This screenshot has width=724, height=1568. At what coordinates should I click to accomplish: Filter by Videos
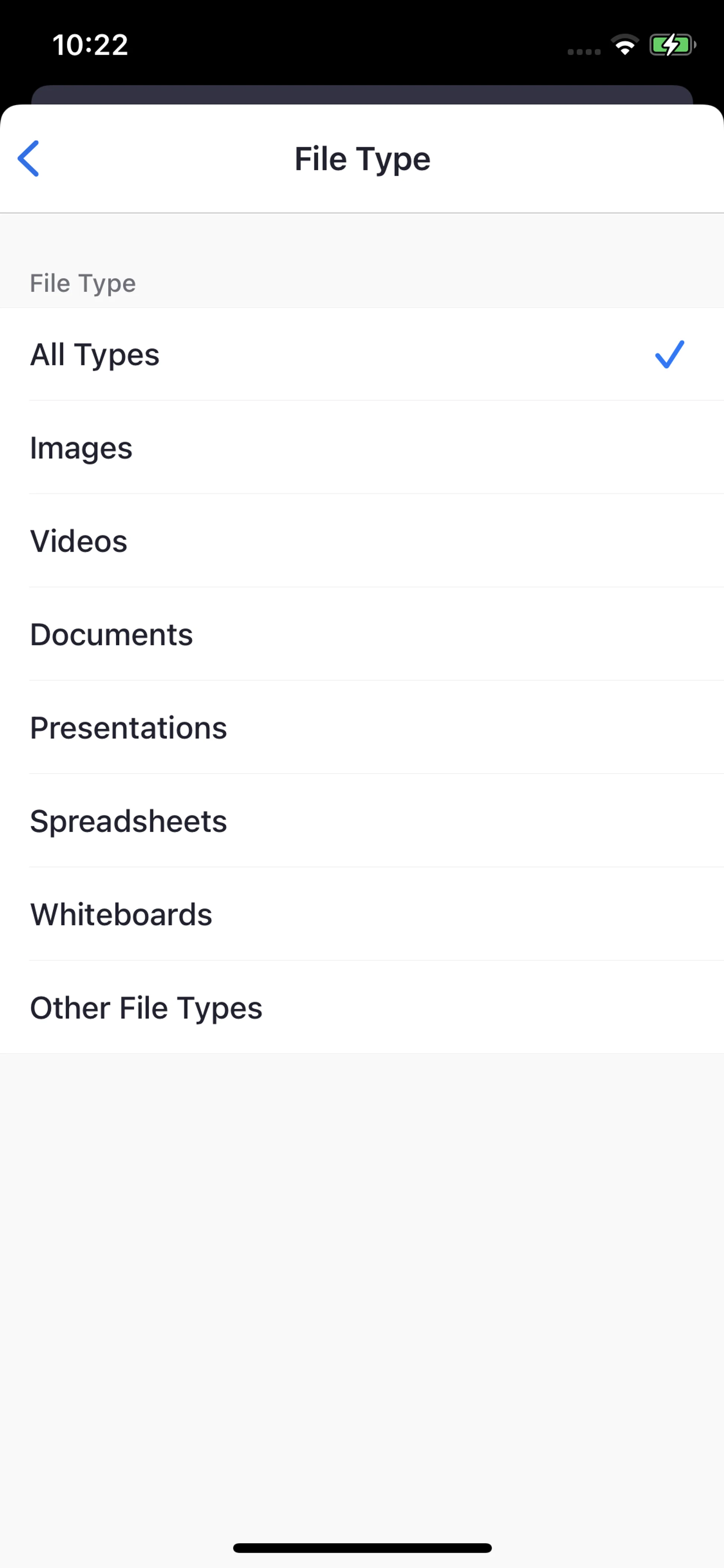click(79, 541)
